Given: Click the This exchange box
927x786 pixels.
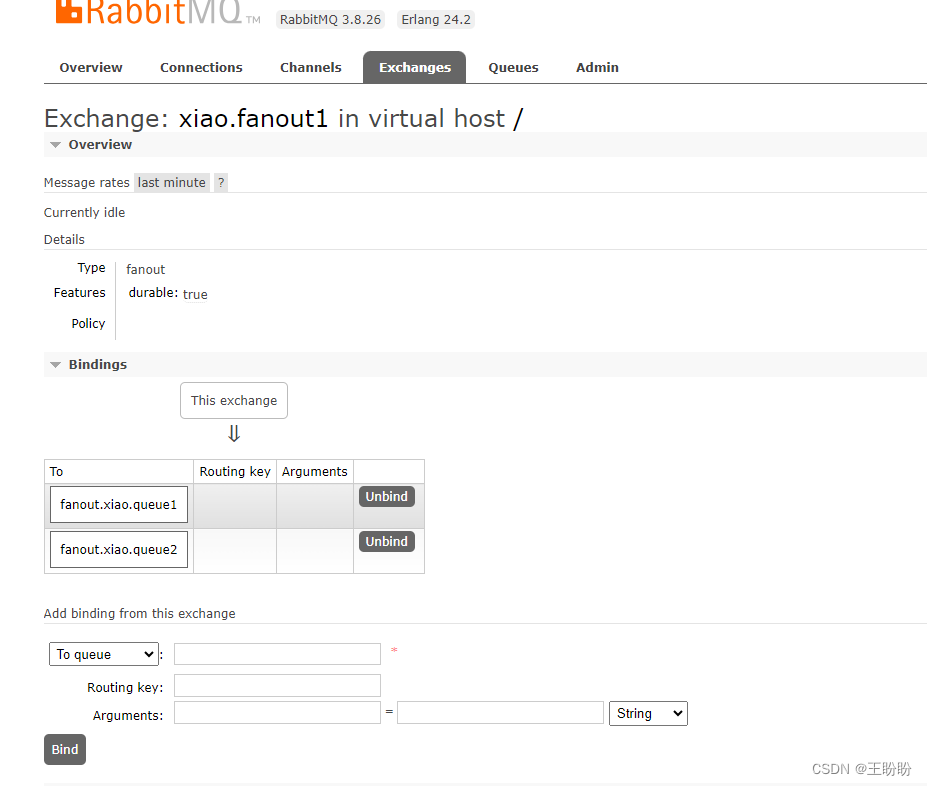Looking at the screenshot, I should tap(234, 401).
